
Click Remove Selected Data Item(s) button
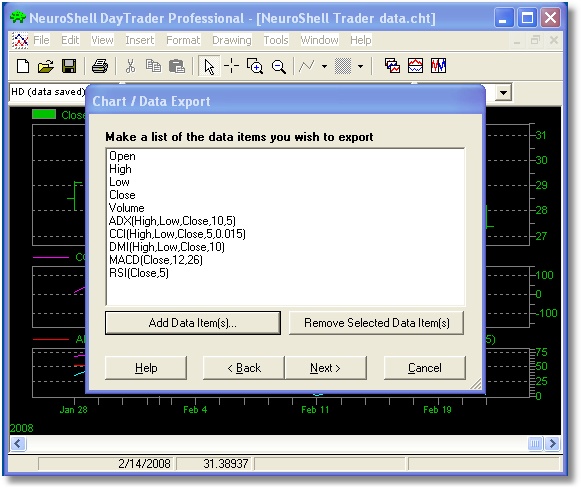point(376,323)
